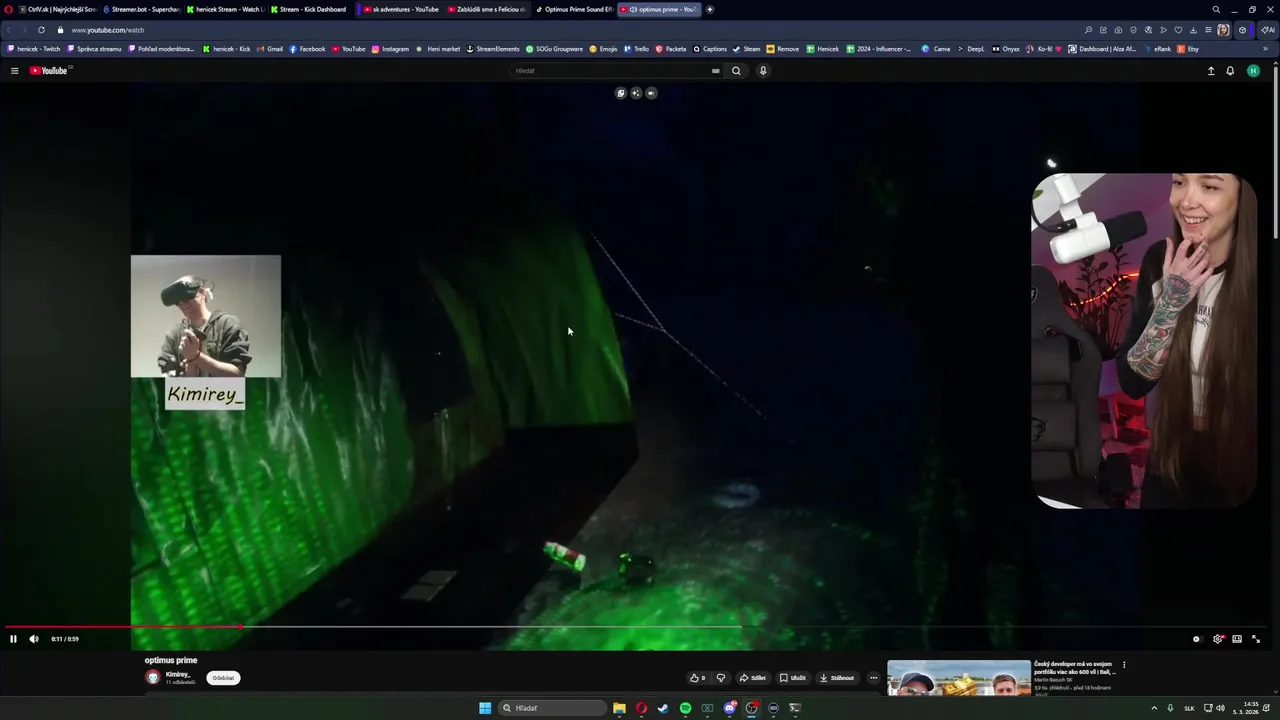
Task: Toggle the autoplay switch in player
Action: click(x=1196, y=639)
